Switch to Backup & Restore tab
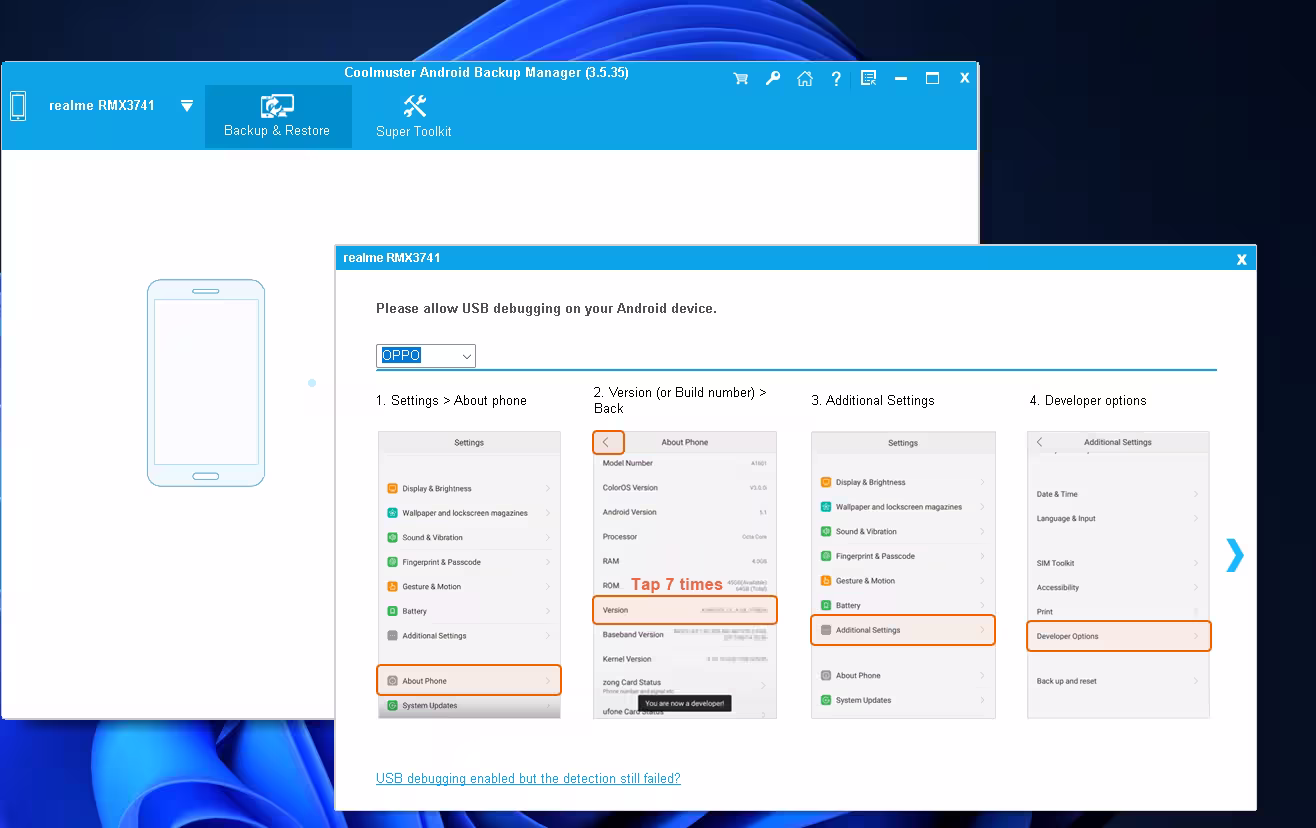This screenshot has height=828, width=1316. click(278, 117)
